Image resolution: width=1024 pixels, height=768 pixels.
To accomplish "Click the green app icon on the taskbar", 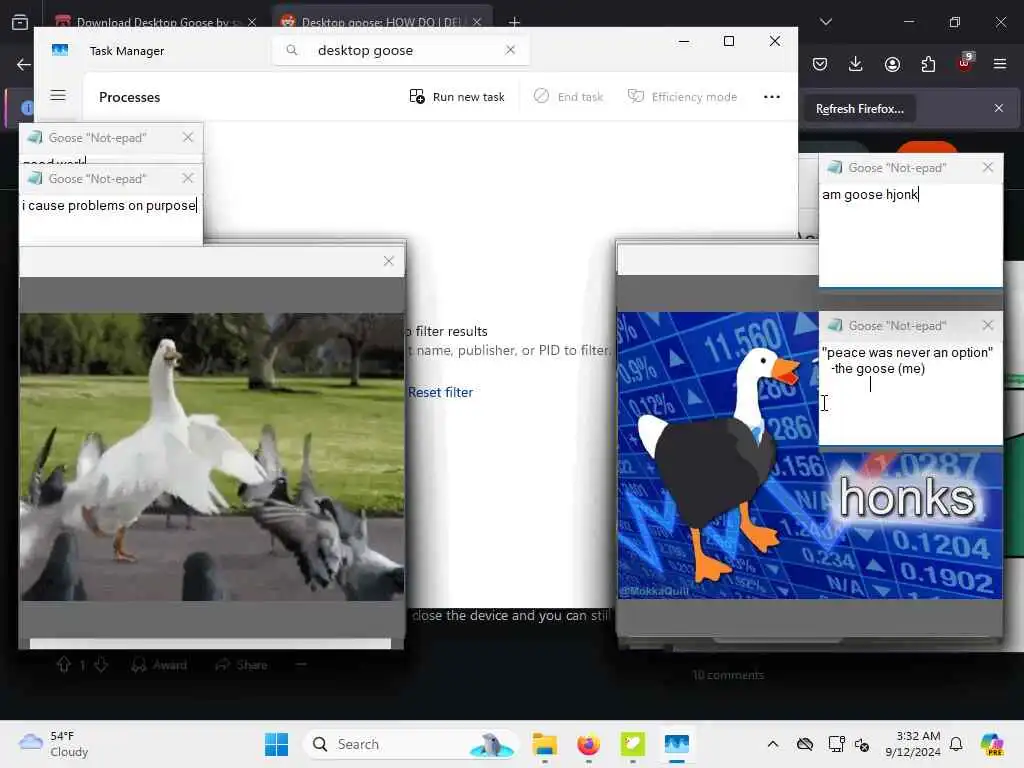I will point(632,744).
